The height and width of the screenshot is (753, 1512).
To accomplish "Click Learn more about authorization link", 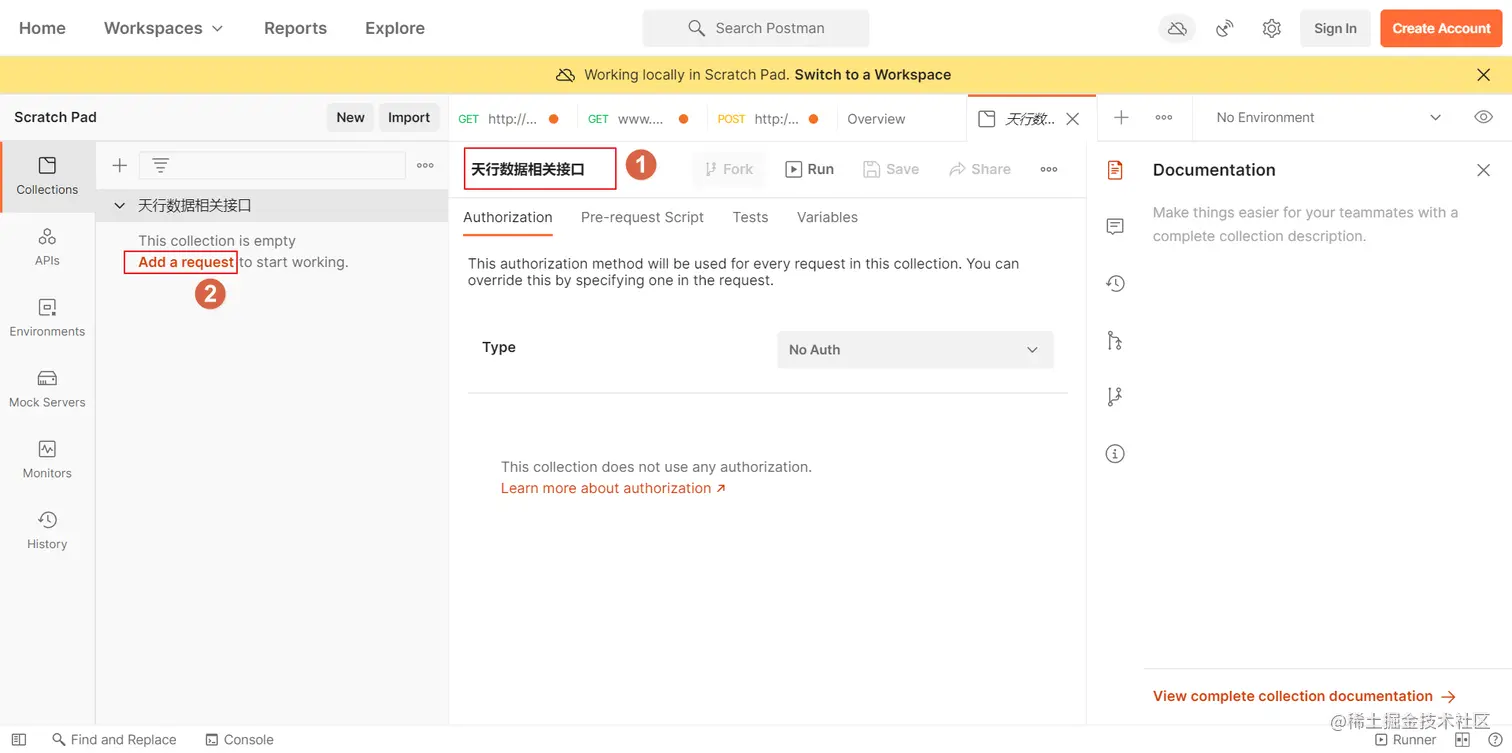I will pyautogui.click(x=613, y=488).
